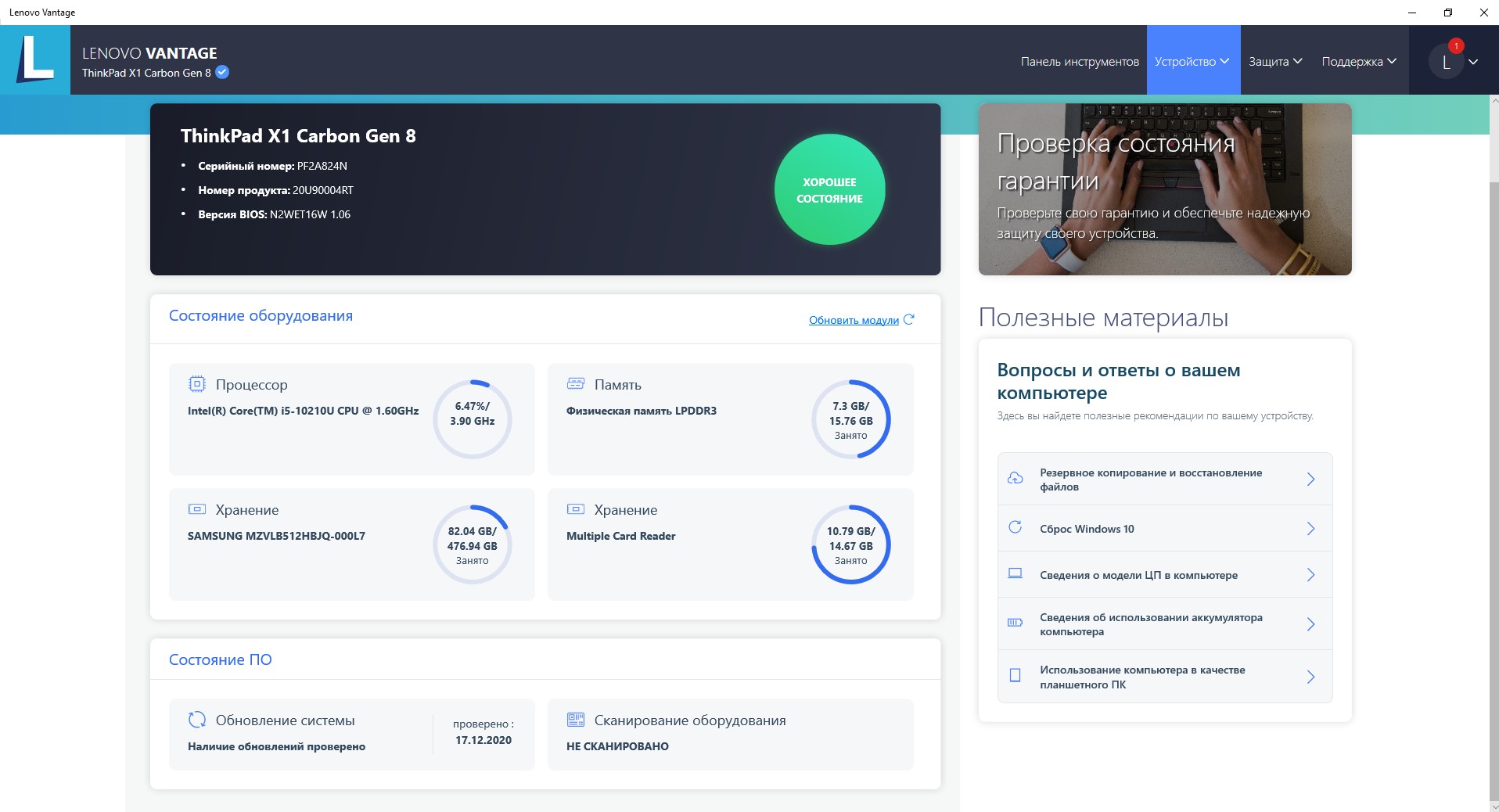Open Сведения о модели ЦП в компьютере
Viewport: 1499px width, 812px height.
tap(1165, 575)
